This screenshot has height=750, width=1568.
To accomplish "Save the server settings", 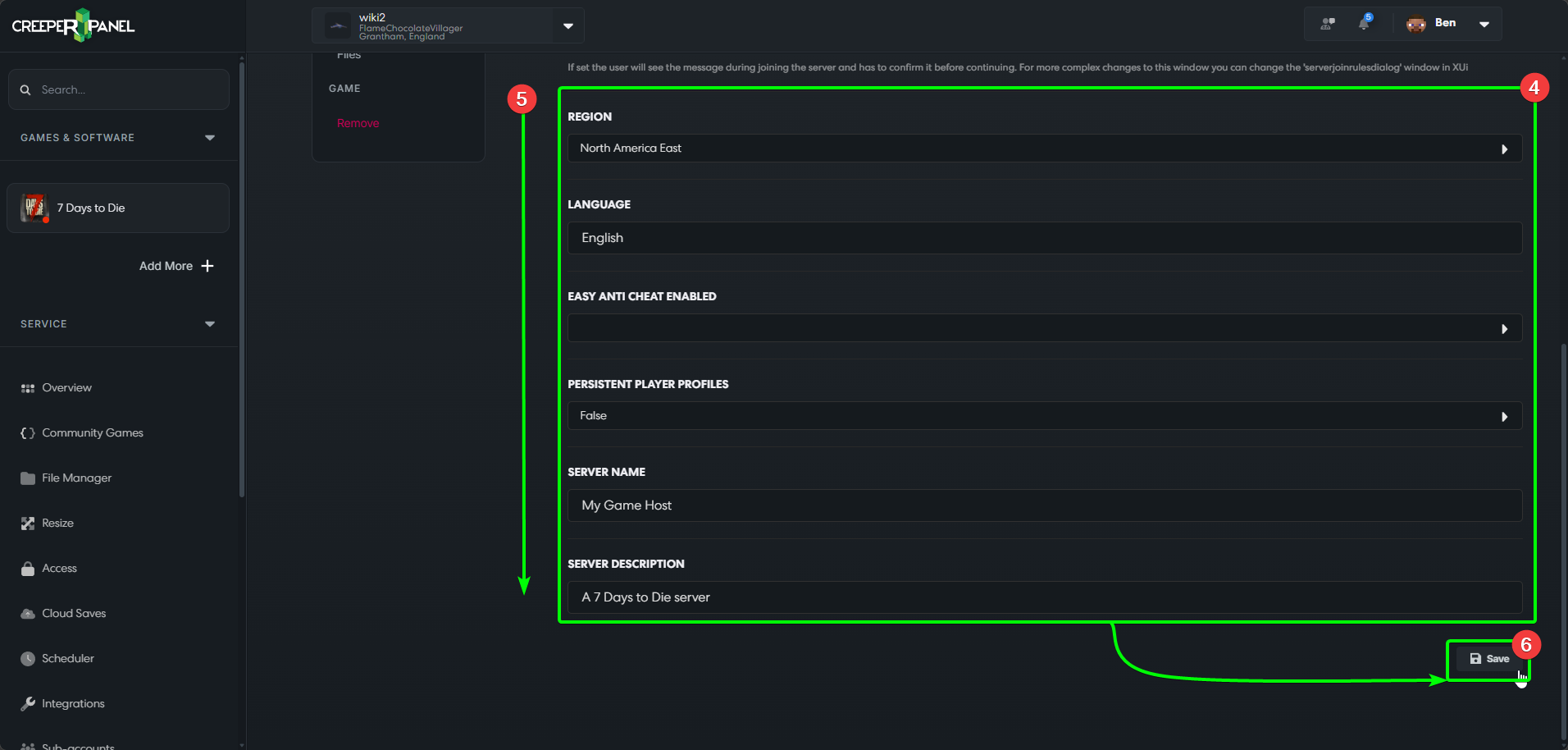I will pos(1489,658).
